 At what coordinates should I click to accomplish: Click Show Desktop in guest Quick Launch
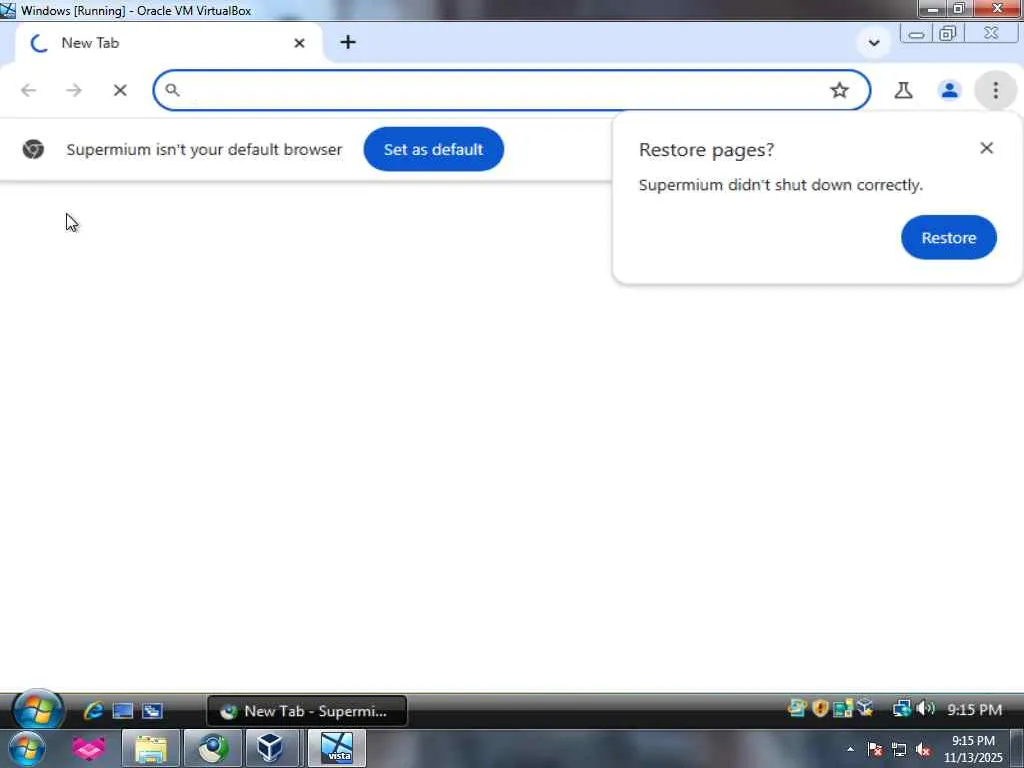coord(123,711)
